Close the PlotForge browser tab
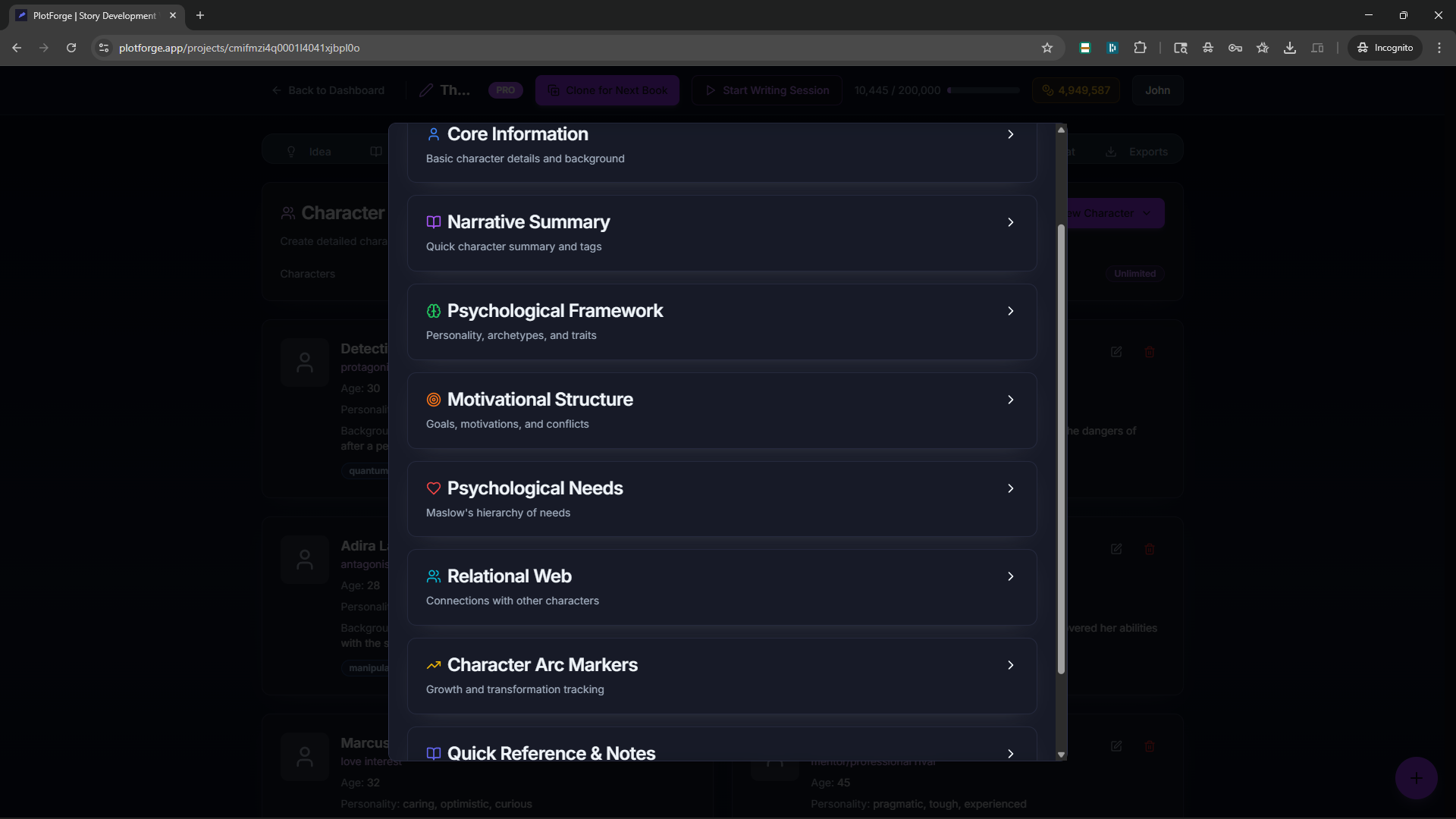 [x=173, y=15]
